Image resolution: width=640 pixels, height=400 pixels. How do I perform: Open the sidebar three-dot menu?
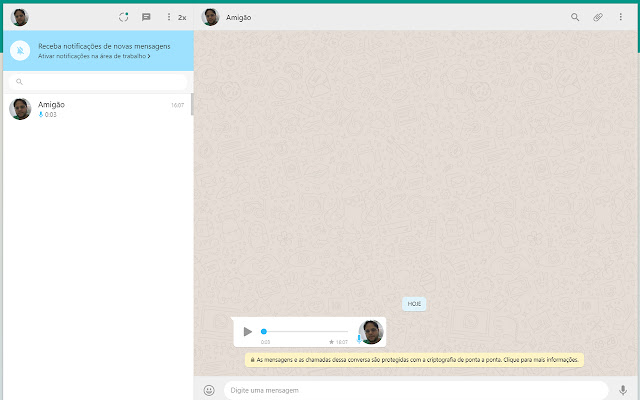169,17
